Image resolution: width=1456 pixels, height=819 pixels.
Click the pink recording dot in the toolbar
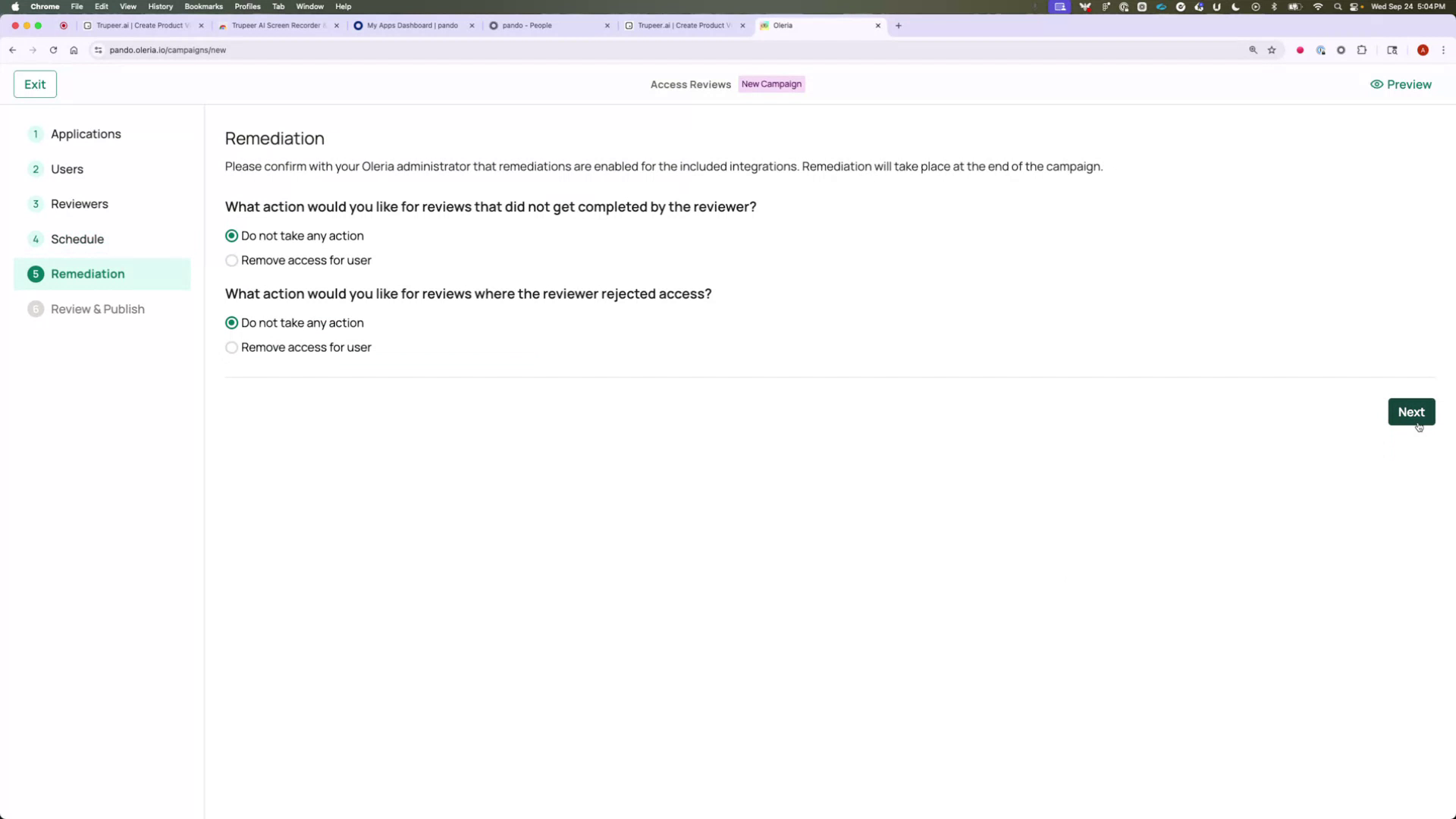click(x=1300, y=50)
